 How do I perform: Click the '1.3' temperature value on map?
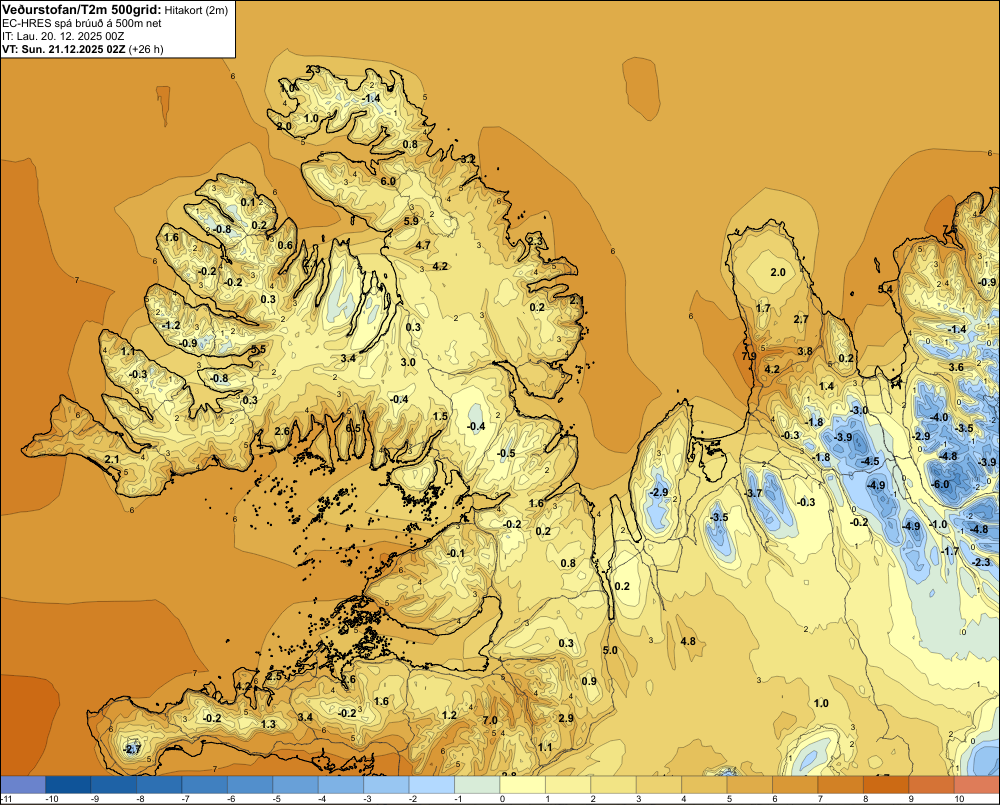[268, 724]
